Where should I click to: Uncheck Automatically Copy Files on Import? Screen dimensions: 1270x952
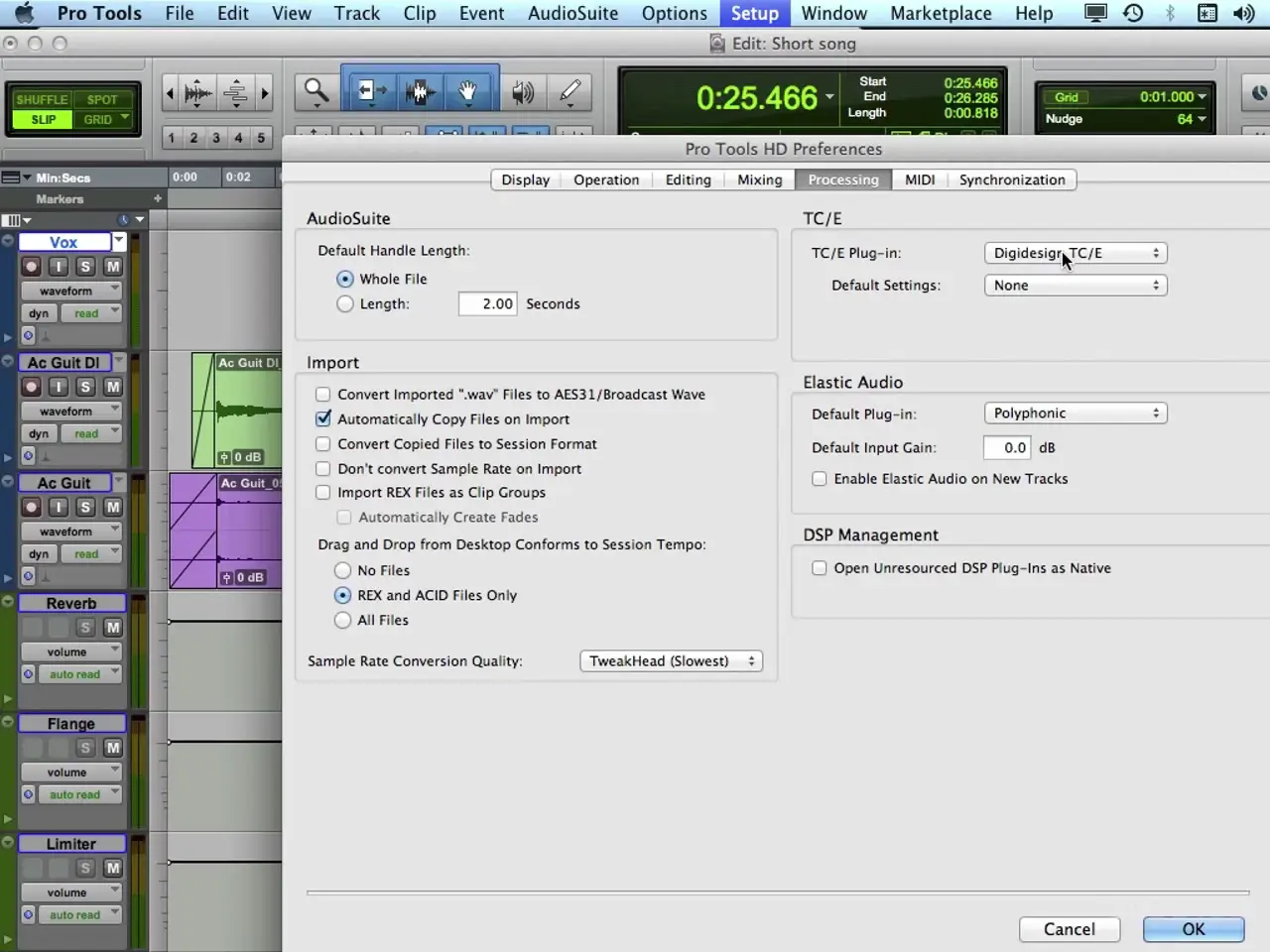(x=322, y=418)
